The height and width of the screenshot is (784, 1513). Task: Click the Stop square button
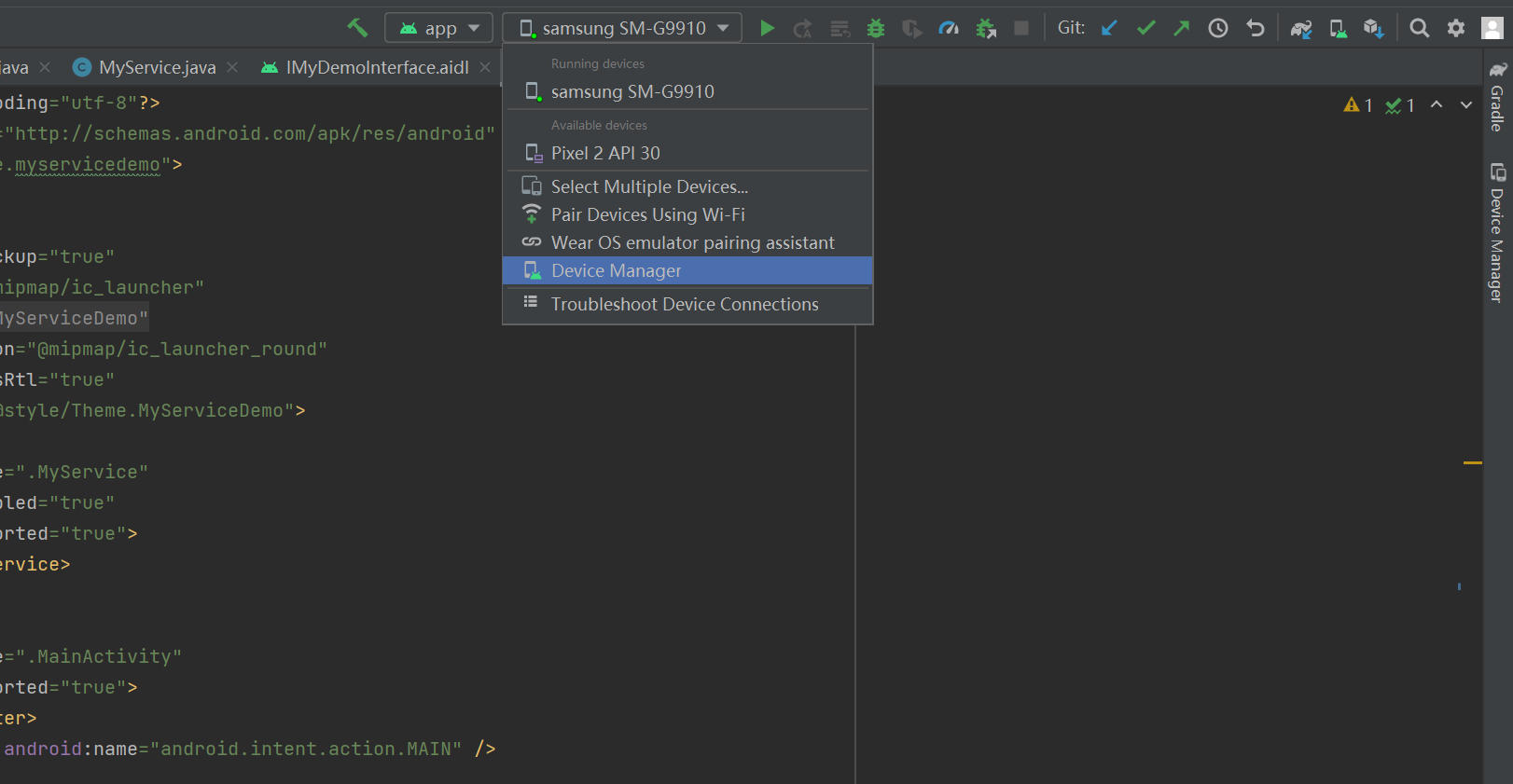[x=1021, y=28]
